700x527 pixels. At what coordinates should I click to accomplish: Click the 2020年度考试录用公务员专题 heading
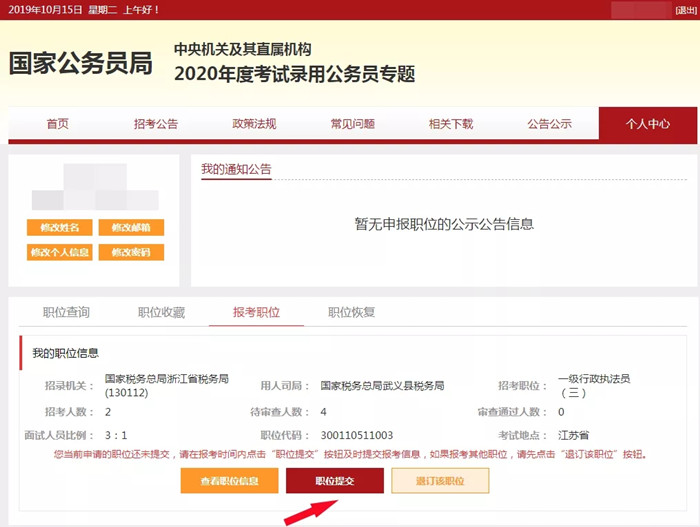[295, 74]
